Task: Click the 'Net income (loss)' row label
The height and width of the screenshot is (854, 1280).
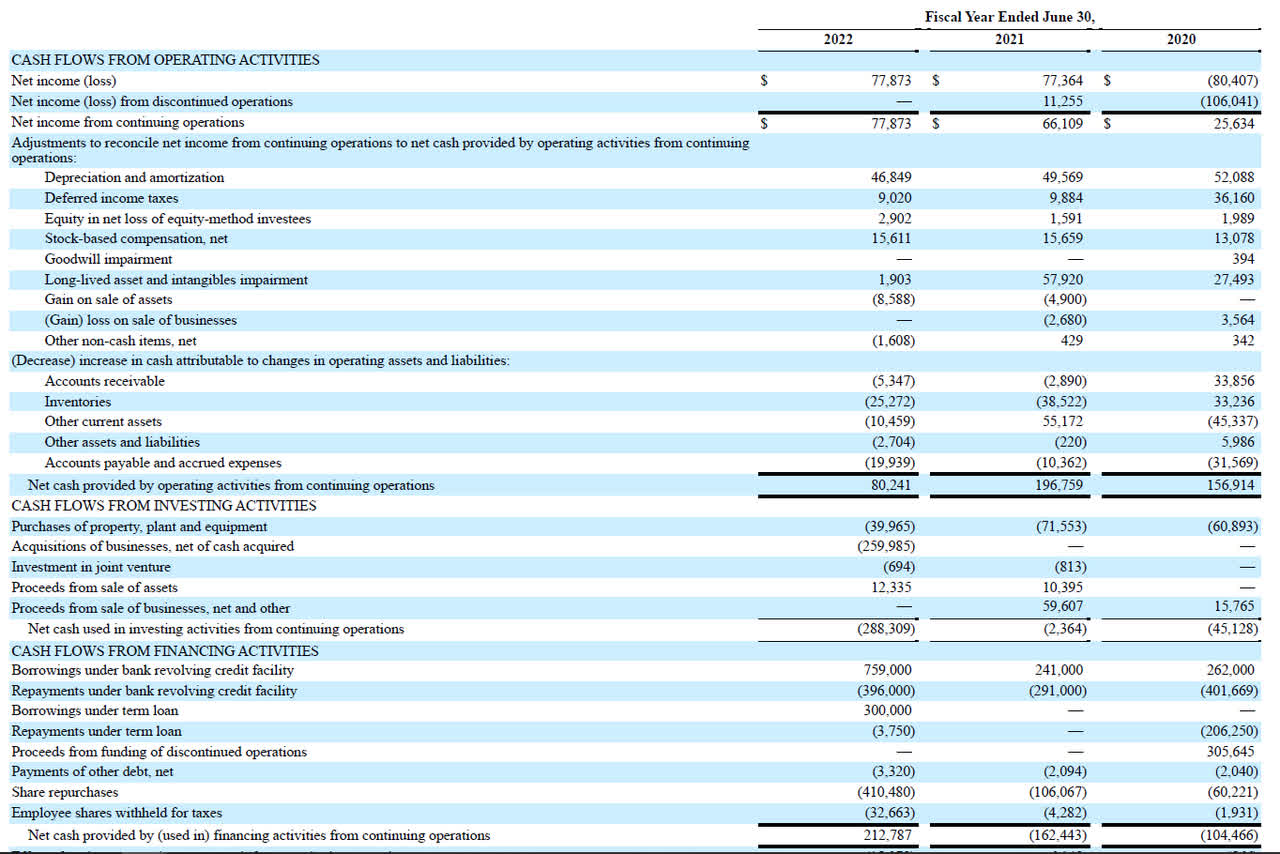Action: (63, 81)
